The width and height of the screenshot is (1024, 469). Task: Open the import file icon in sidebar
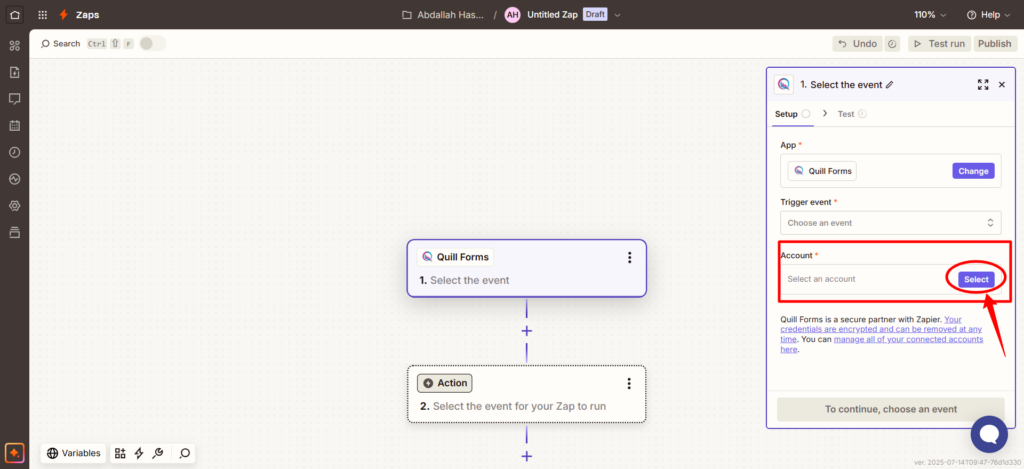click(14, 73)
